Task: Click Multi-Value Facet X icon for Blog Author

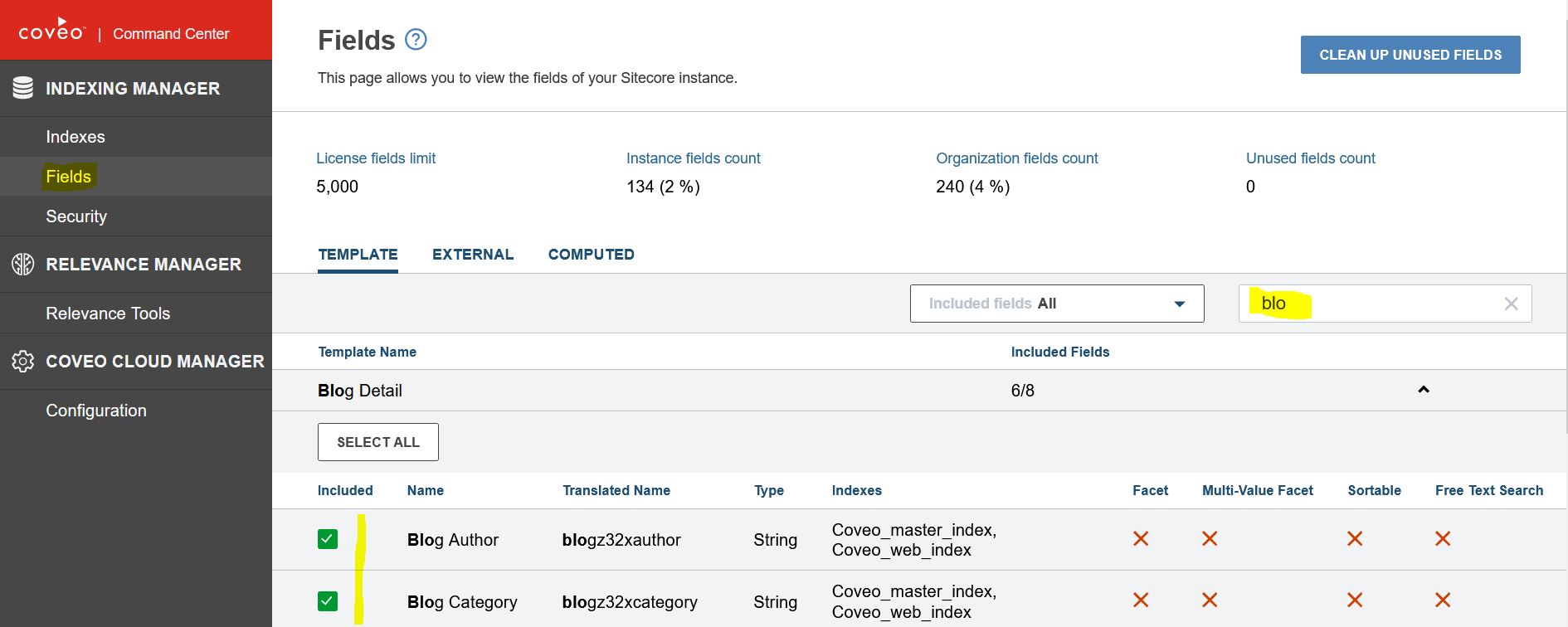Action: pos(1210,539)
